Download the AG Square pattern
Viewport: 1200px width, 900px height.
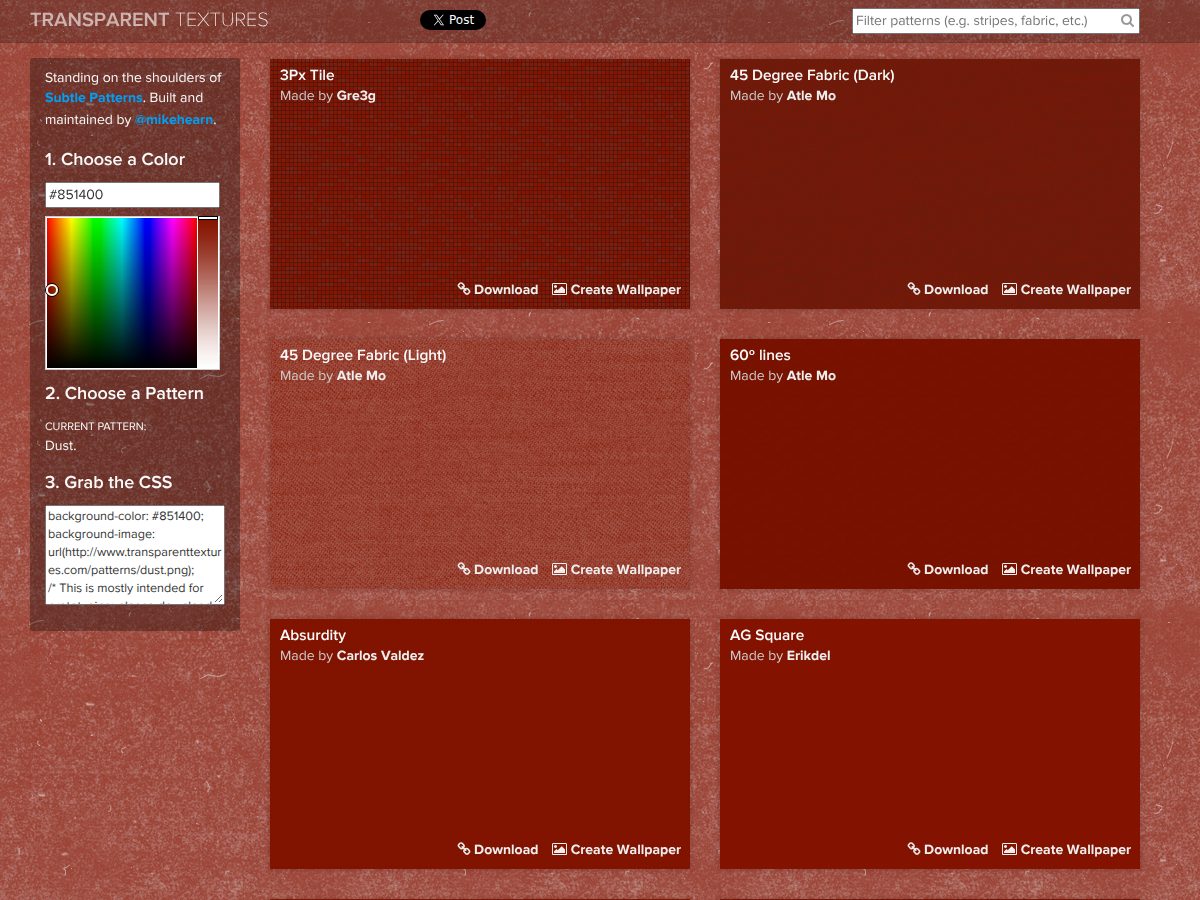coord(948,850)
